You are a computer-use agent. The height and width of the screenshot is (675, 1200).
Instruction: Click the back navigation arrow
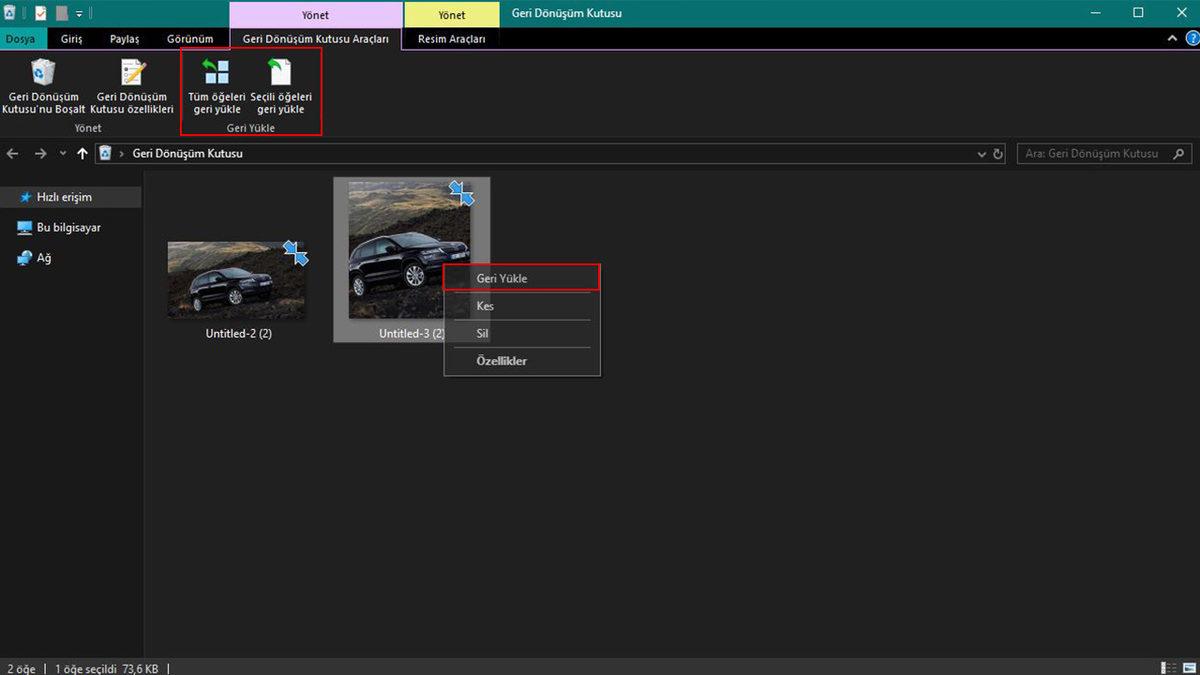[x=13, y=154]
